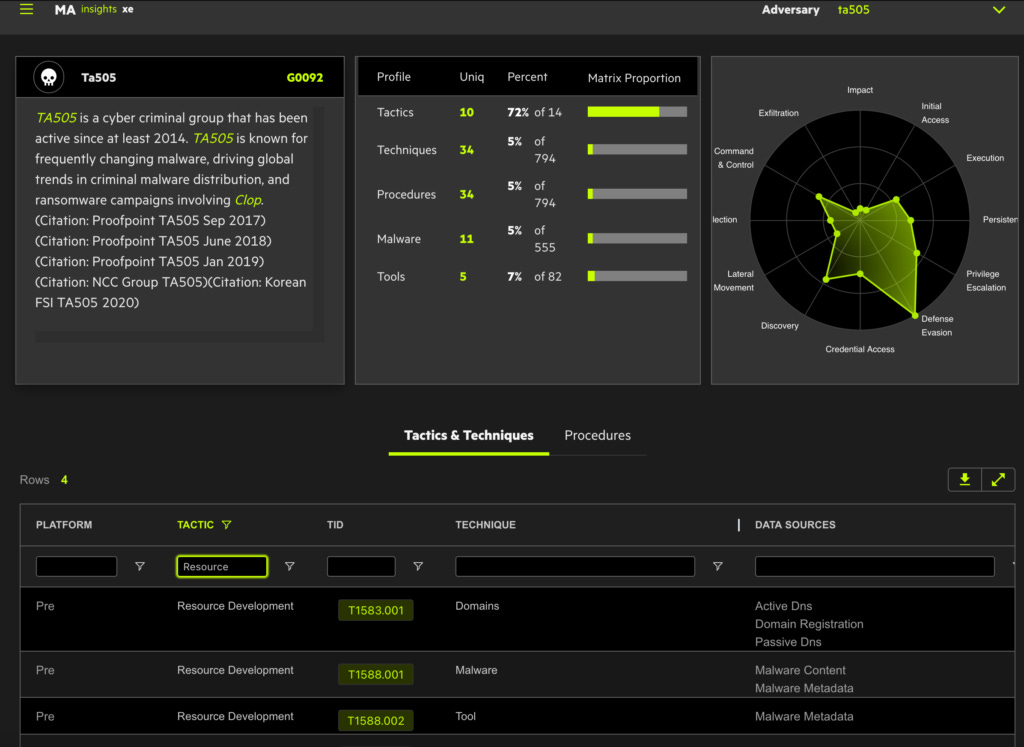Click the Discovery radar label

point(779,326)
